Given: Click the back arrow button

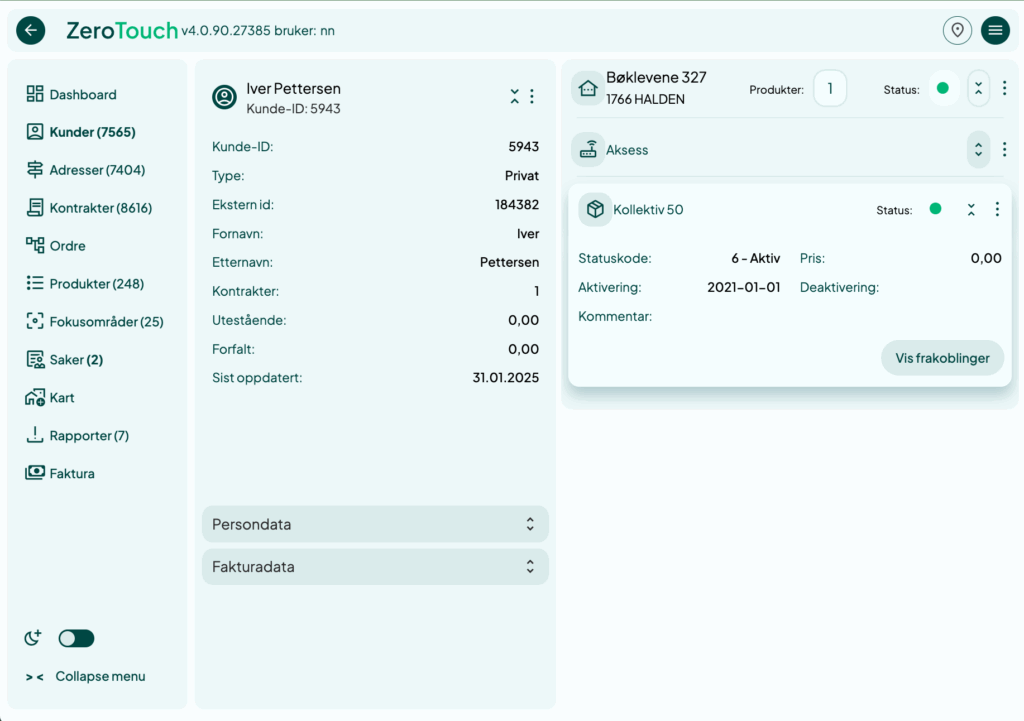Looking at the screenshot, I should click(x=31, y=30).
